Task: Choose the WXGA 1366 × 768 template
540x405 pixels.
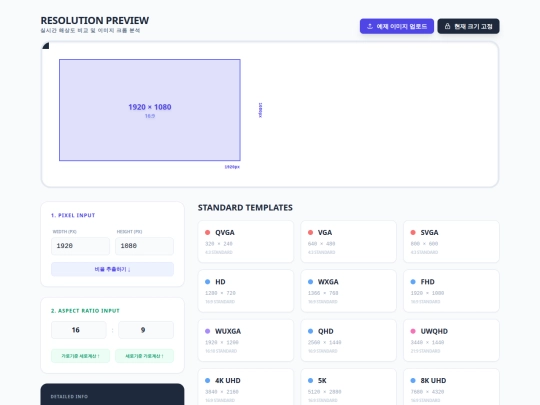Action: click(x=348, y=291)
